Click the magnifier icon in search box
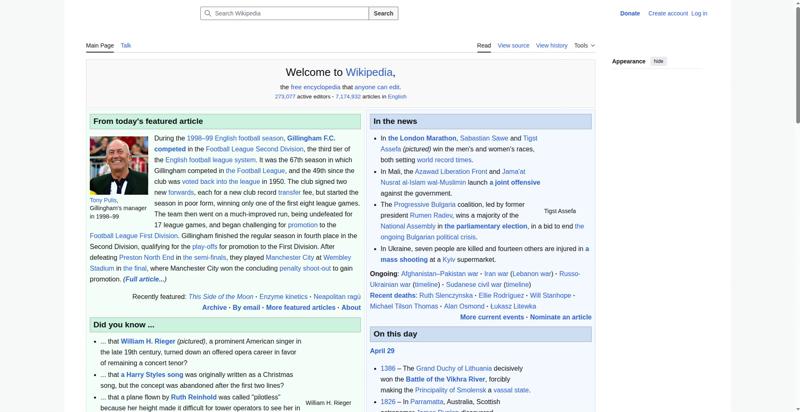The image size is (800, 412). 207,14
